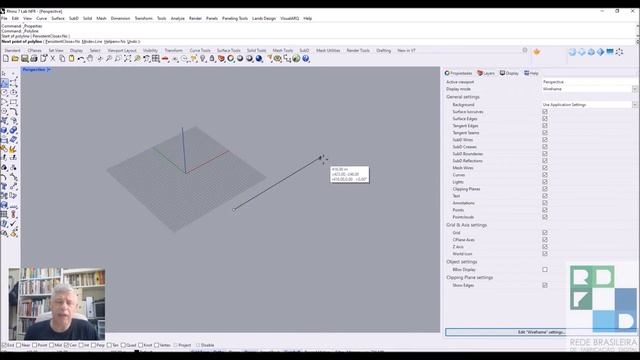The width and height of the screenshot is (640, 360).
Task: Toggle the Grid checkbox
Action: point(545,233)
